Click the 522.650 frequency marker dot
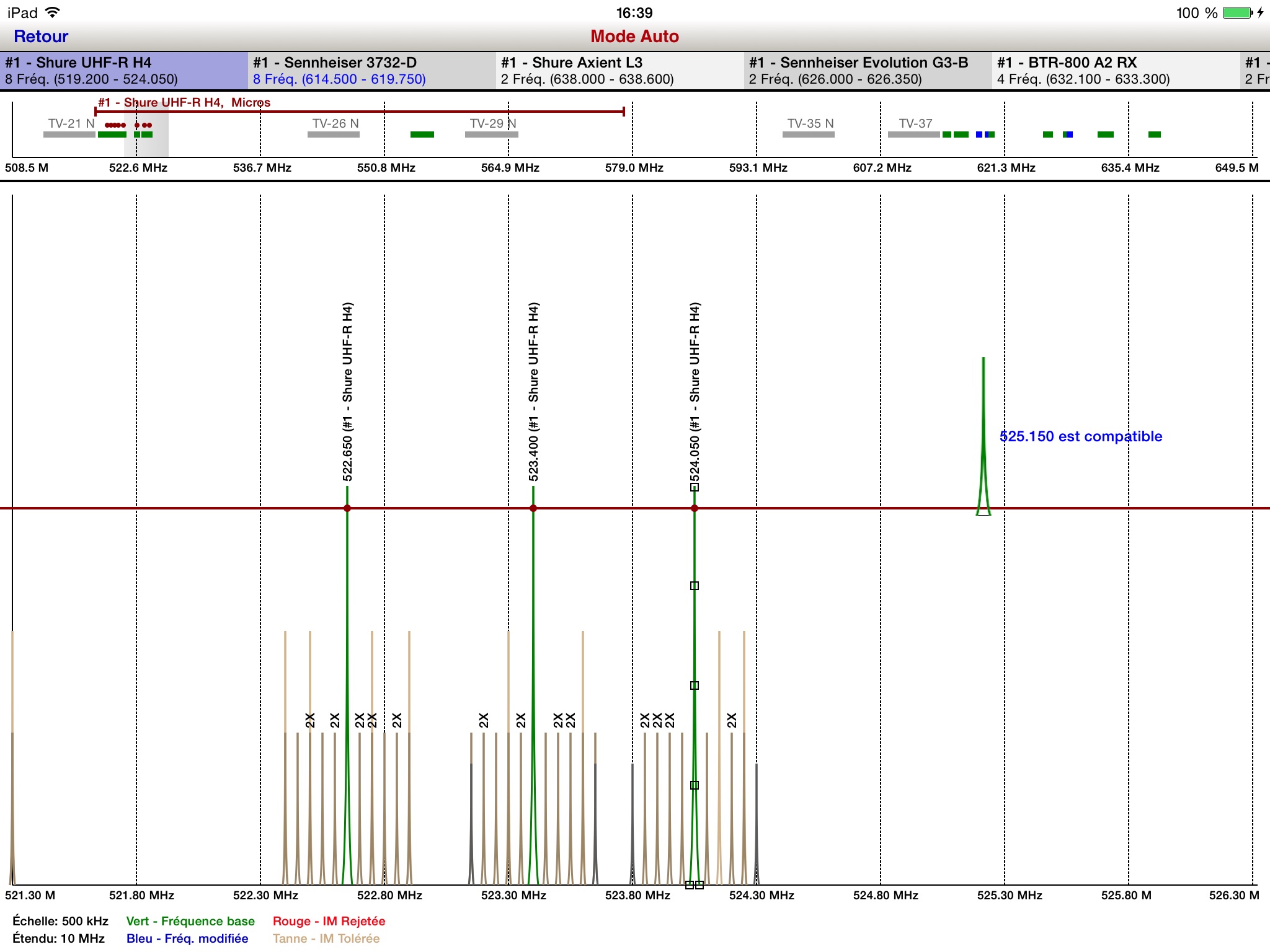The image size is (1270, 952). pos(347,508)
